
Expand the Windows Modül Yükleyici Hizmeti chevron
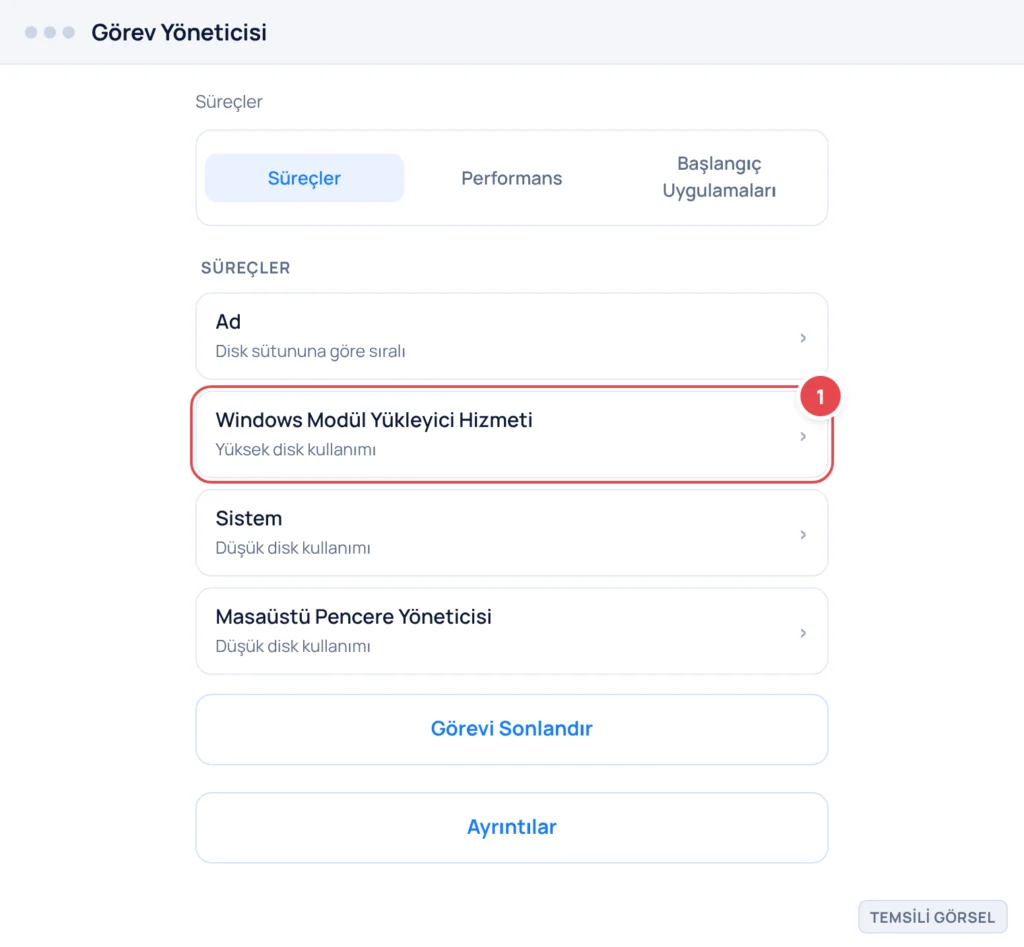pos(803,436)
